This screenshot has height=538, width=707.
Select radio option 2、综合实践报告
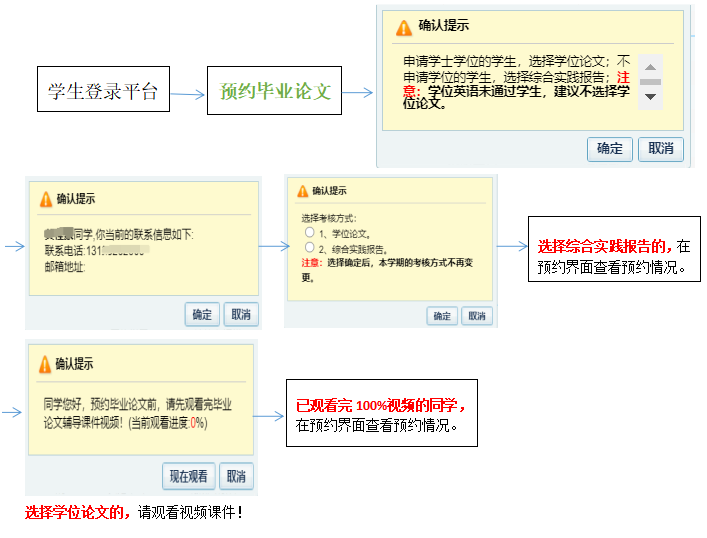[x=309, y=248]
